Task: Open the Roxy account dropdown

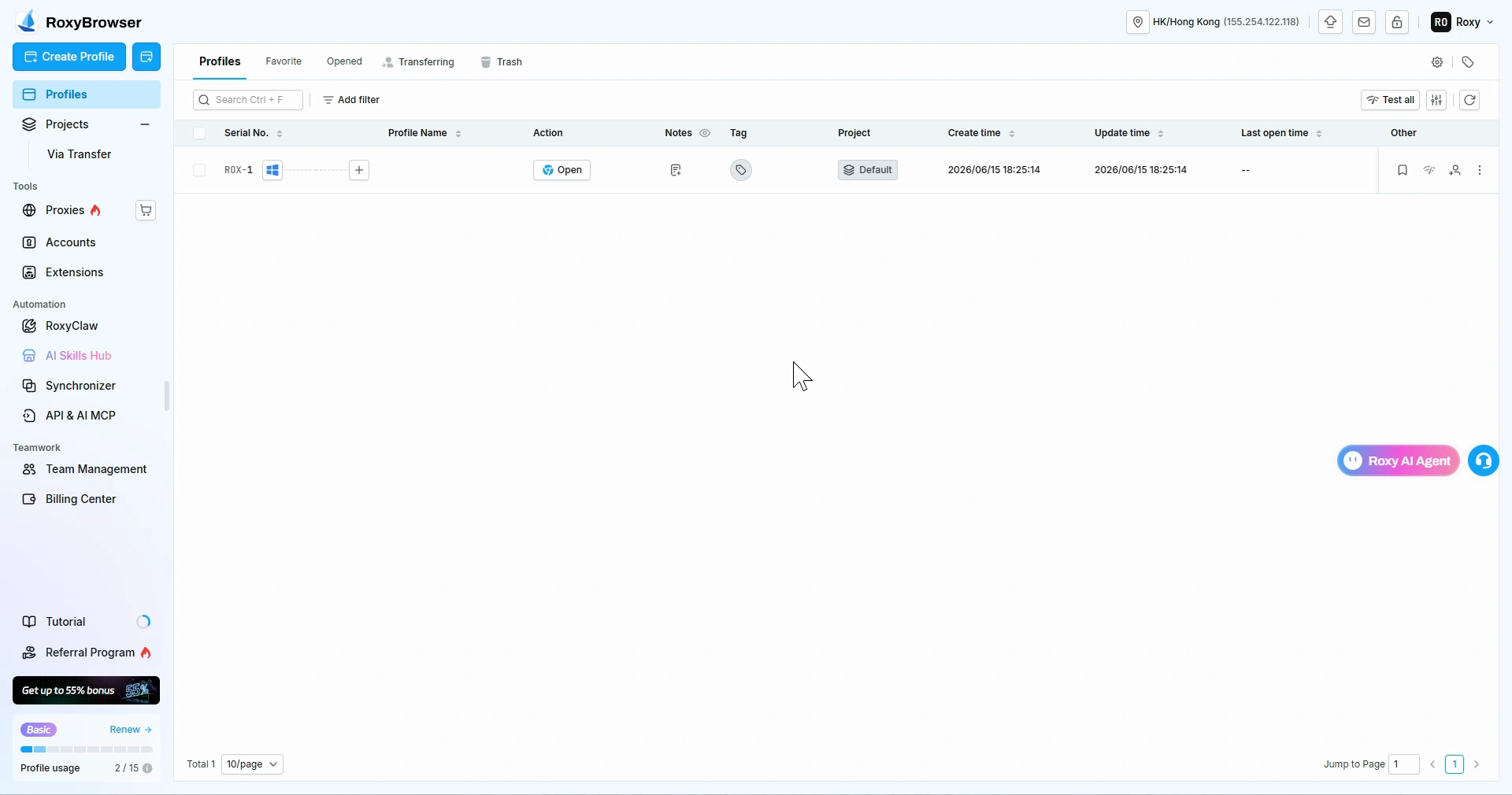Action: 1462,22
